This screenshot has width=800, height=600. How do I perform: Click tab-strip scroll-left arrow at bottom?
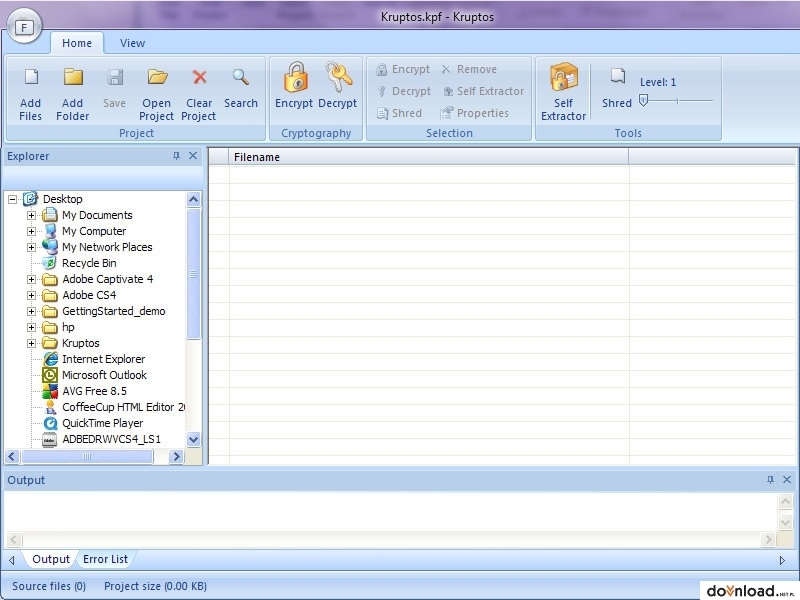[12, 560]
